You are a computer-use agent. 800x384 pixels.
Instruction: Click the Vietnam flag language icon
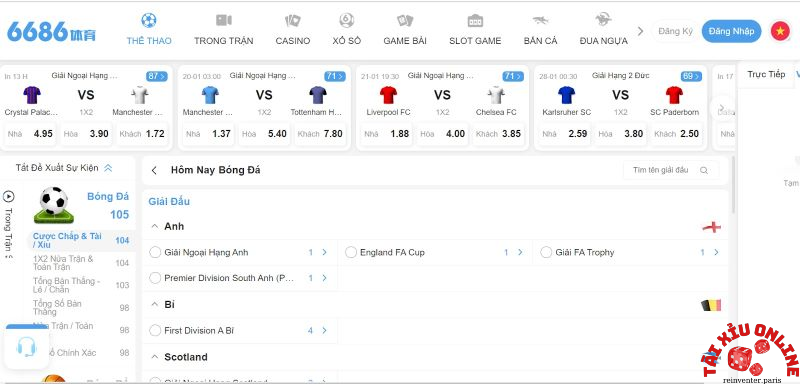(x=780, y=32)
